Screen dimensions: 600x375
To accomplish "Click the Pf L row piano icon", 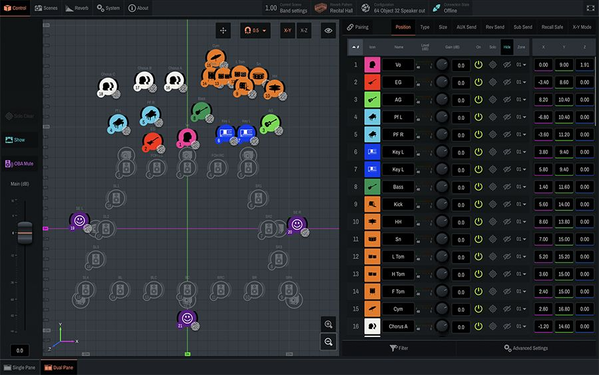I will coord(372,117).
